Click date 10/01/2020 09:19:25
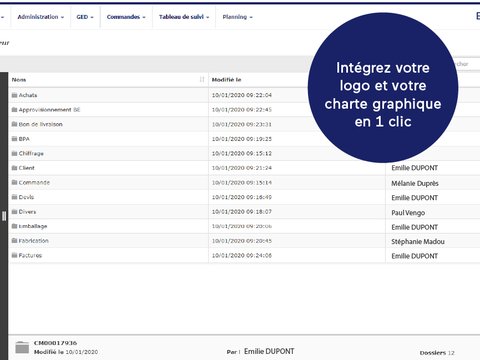480x360 pixels. pos(242,139)
